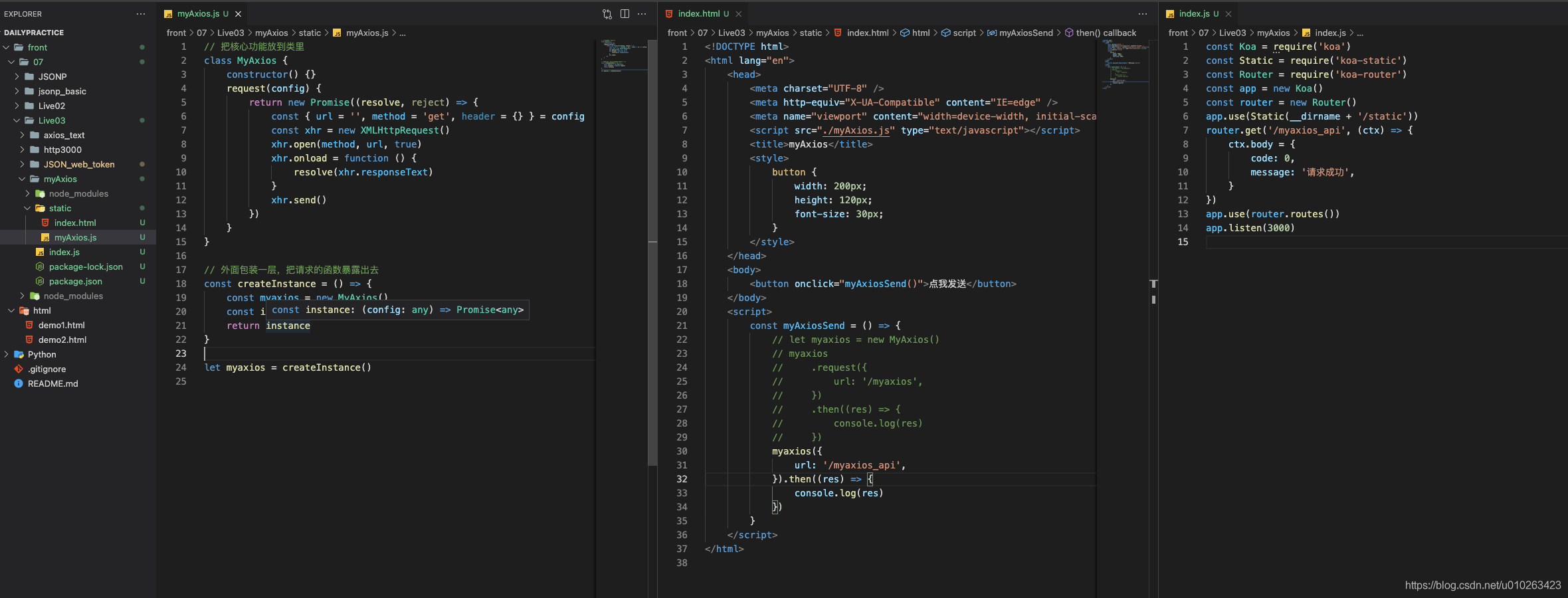The width and height of the screenshot is (1568, 598).
Task: Expand node_modules inside myAxios
Action: click(78, 193)
